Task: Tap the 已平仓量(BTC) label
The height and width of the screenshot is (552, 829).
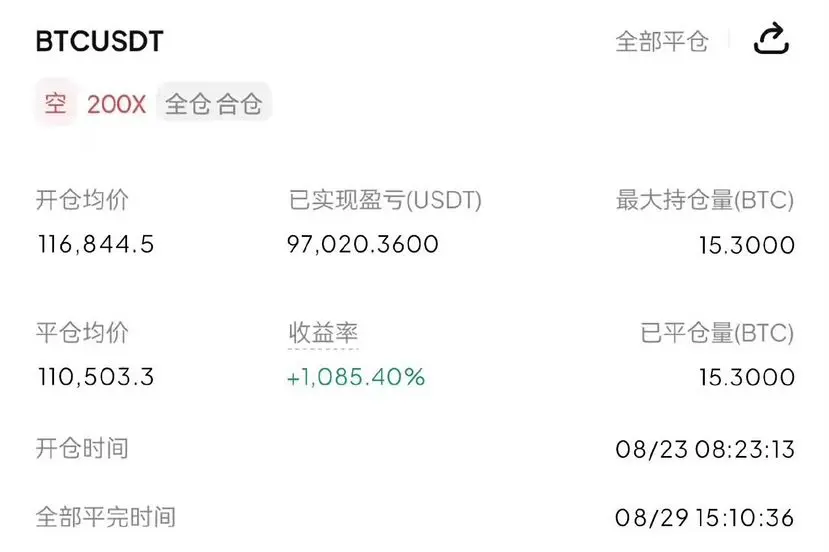Action: pyautogui.click(x=717, y=333)
